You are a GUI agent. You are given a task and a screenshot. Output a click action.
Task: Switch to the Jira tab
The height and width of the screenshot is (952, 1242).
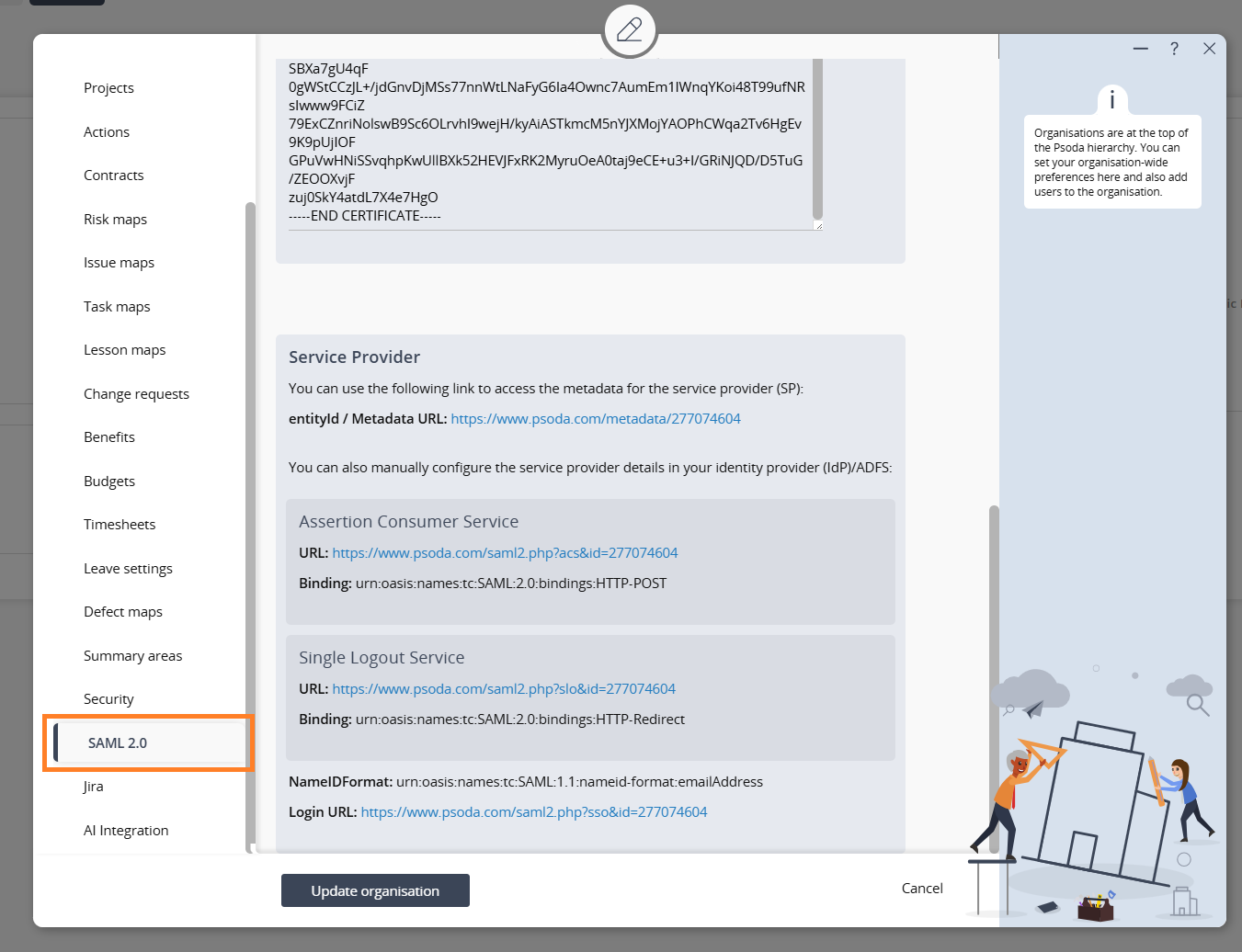(x=93, y=787)
